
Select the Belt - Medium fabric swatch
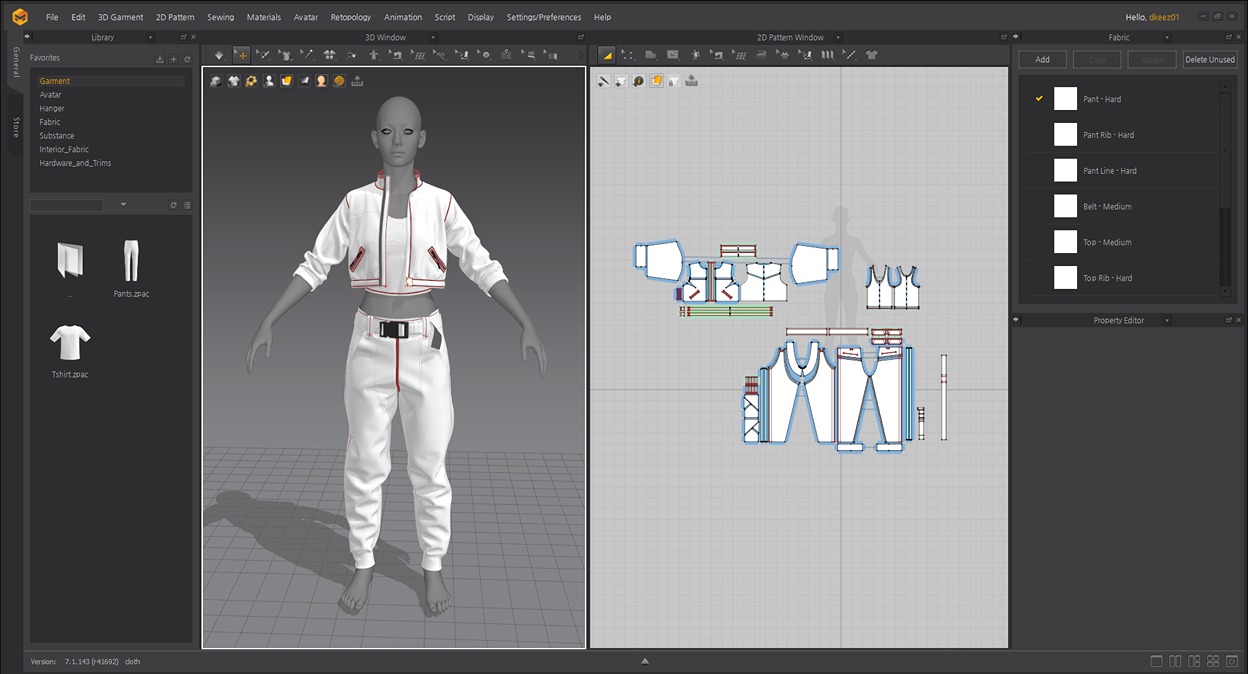1065,206
